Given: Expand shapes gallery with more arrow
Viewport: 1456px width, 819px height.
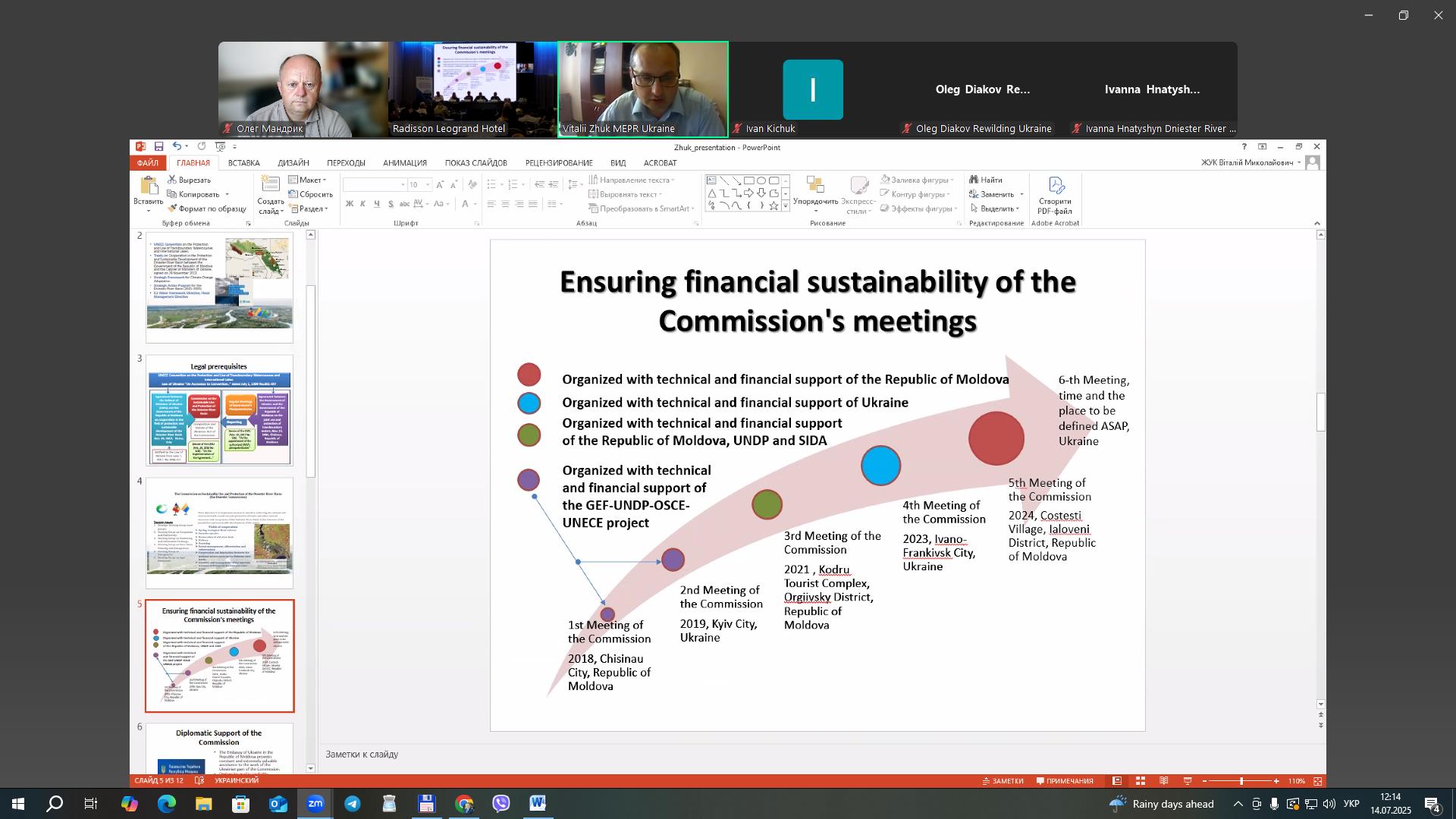Looking at the screenshot, I should pos(786,206).
